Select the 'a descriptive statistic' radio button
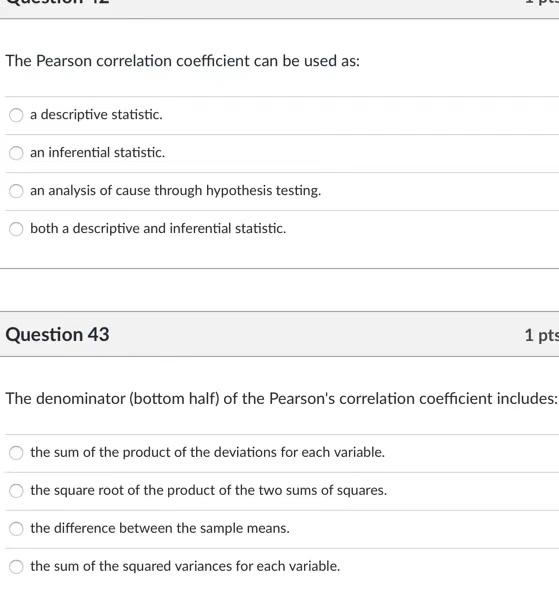 pos(16,115)
